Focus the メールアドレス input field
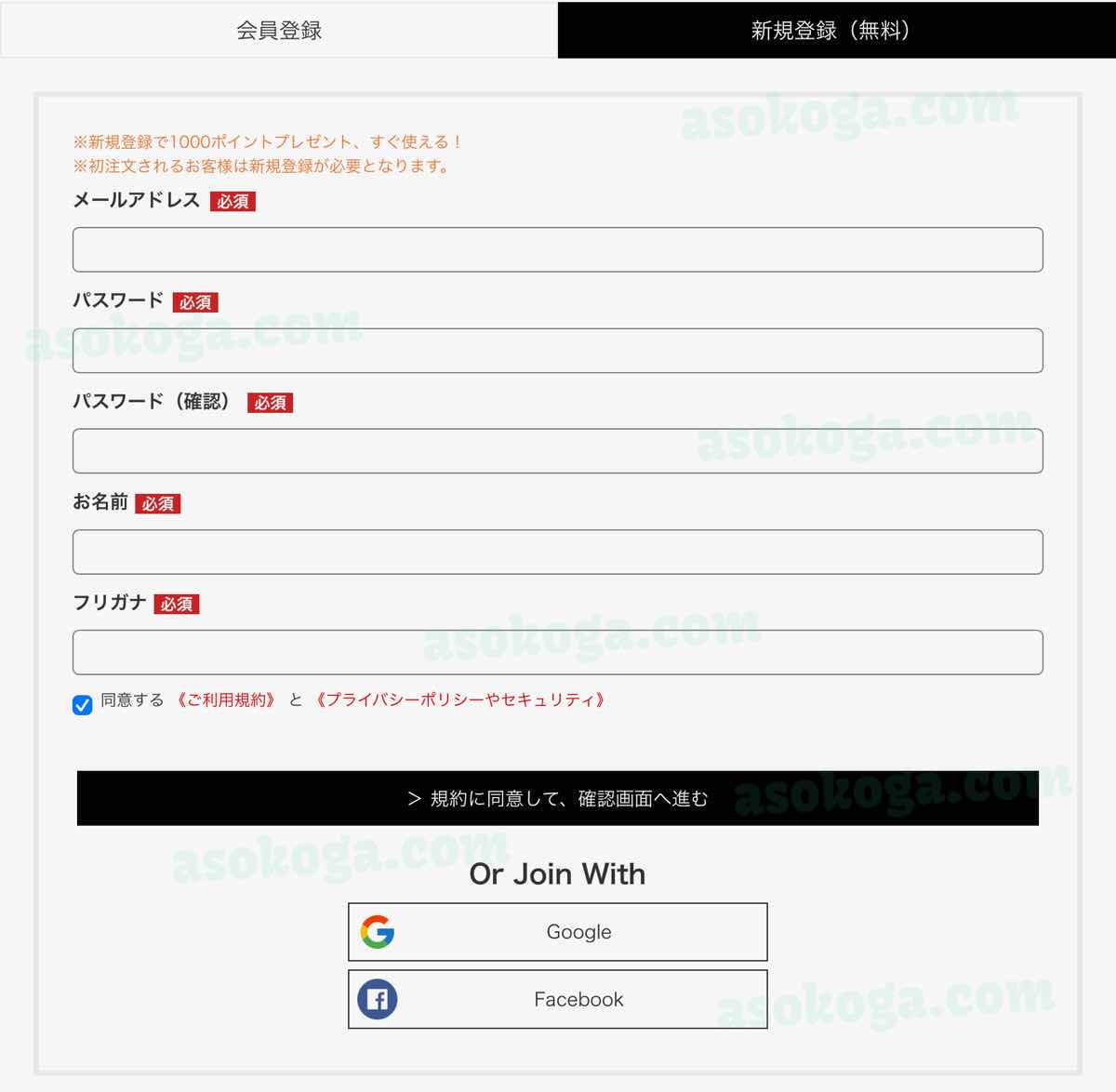This screenshot has height=1092, width=1116. 558,249
